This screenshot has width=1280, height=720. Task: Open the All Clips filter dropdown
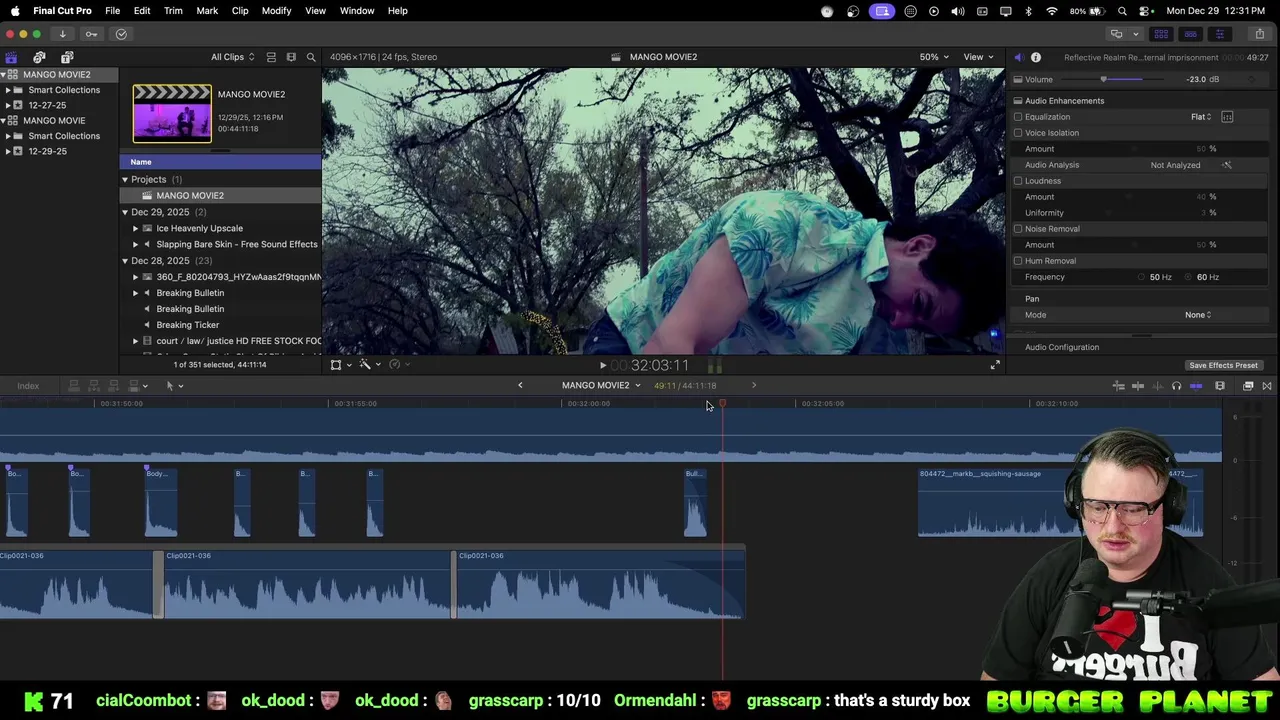pos(232,57)
